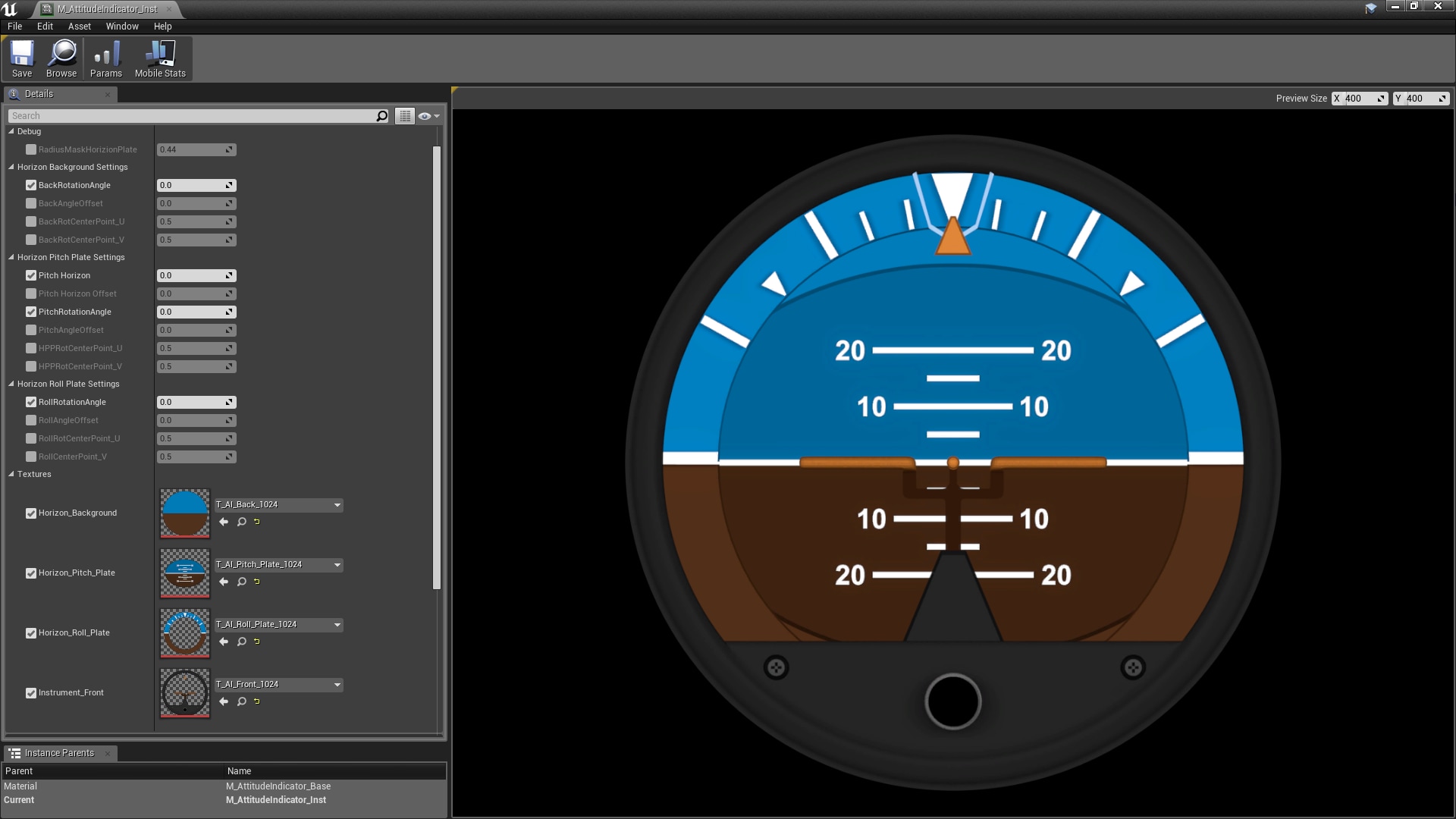Reset Horizon_Roll_Plate texture to default
This screenshot has height=819, width=1456.
tap(257, 642)
